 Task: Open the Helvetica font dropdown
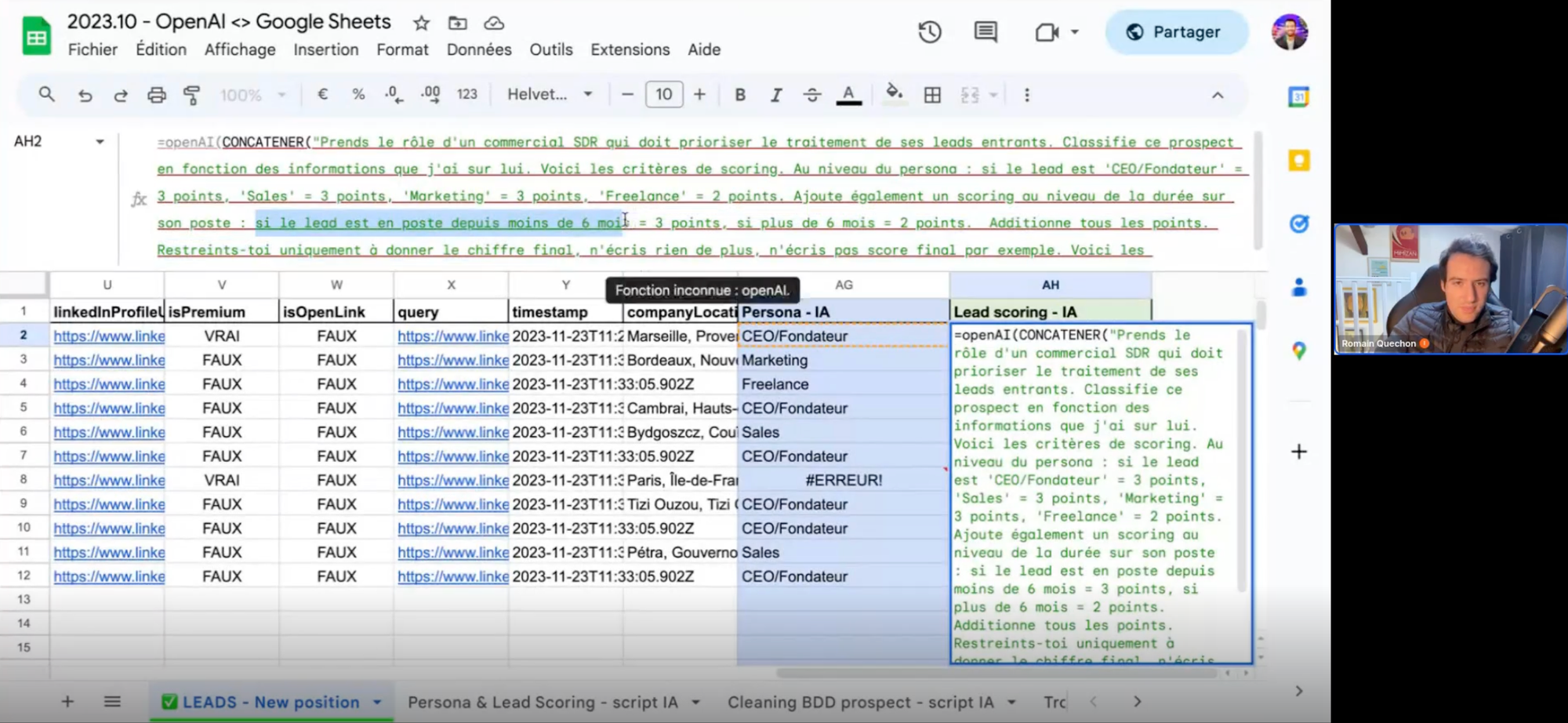550,94
